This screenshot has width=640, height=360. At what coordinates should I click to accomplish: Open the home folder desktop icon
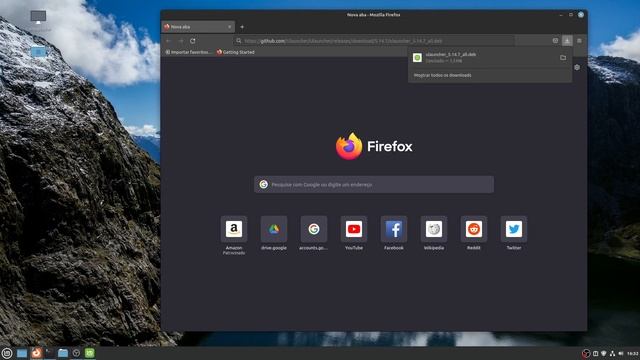tap(38, 52)
